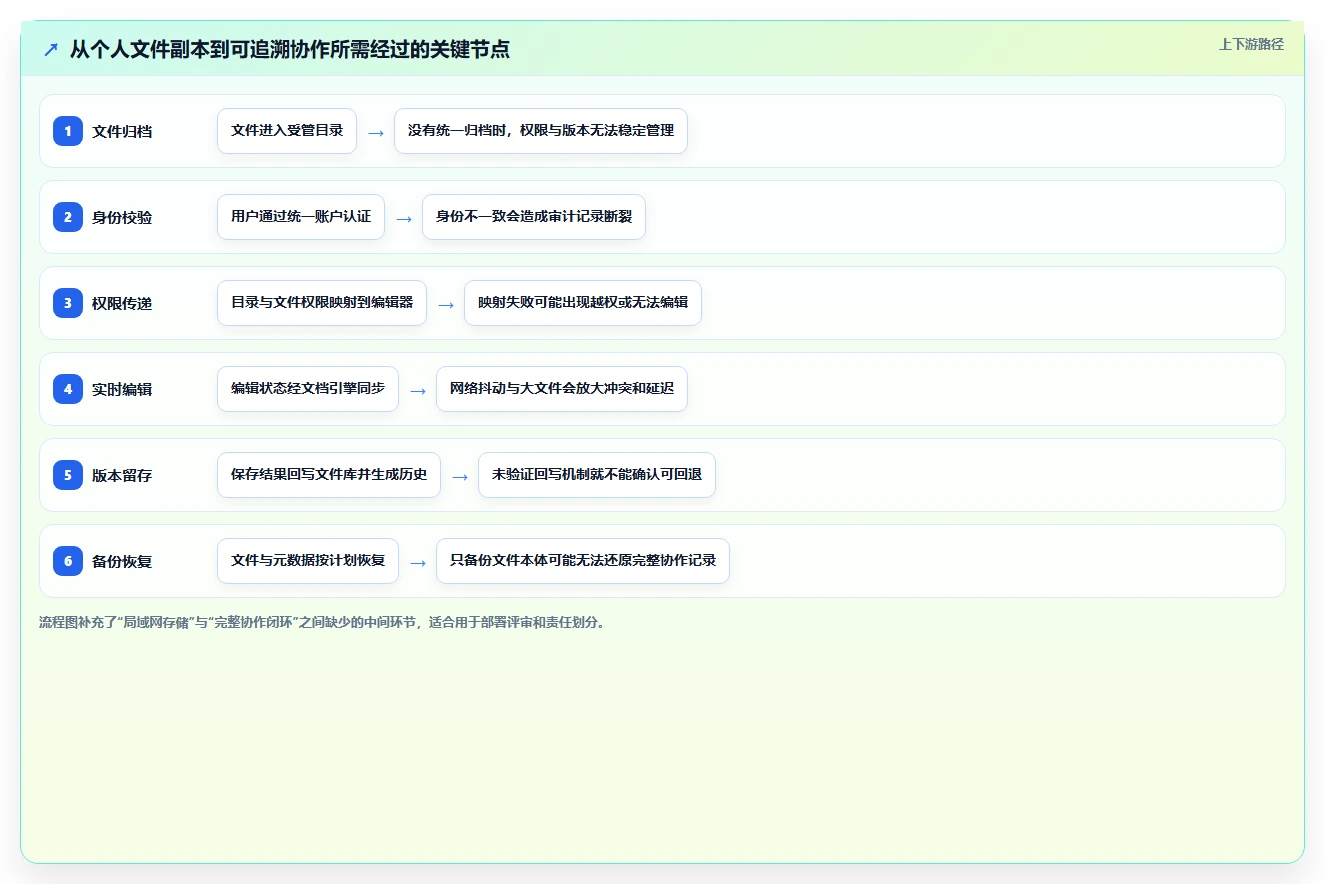Click the 实时编辑 step label
Image resolution: width=1325 pixels, height=884 pixels.
(x=122, y=389)
